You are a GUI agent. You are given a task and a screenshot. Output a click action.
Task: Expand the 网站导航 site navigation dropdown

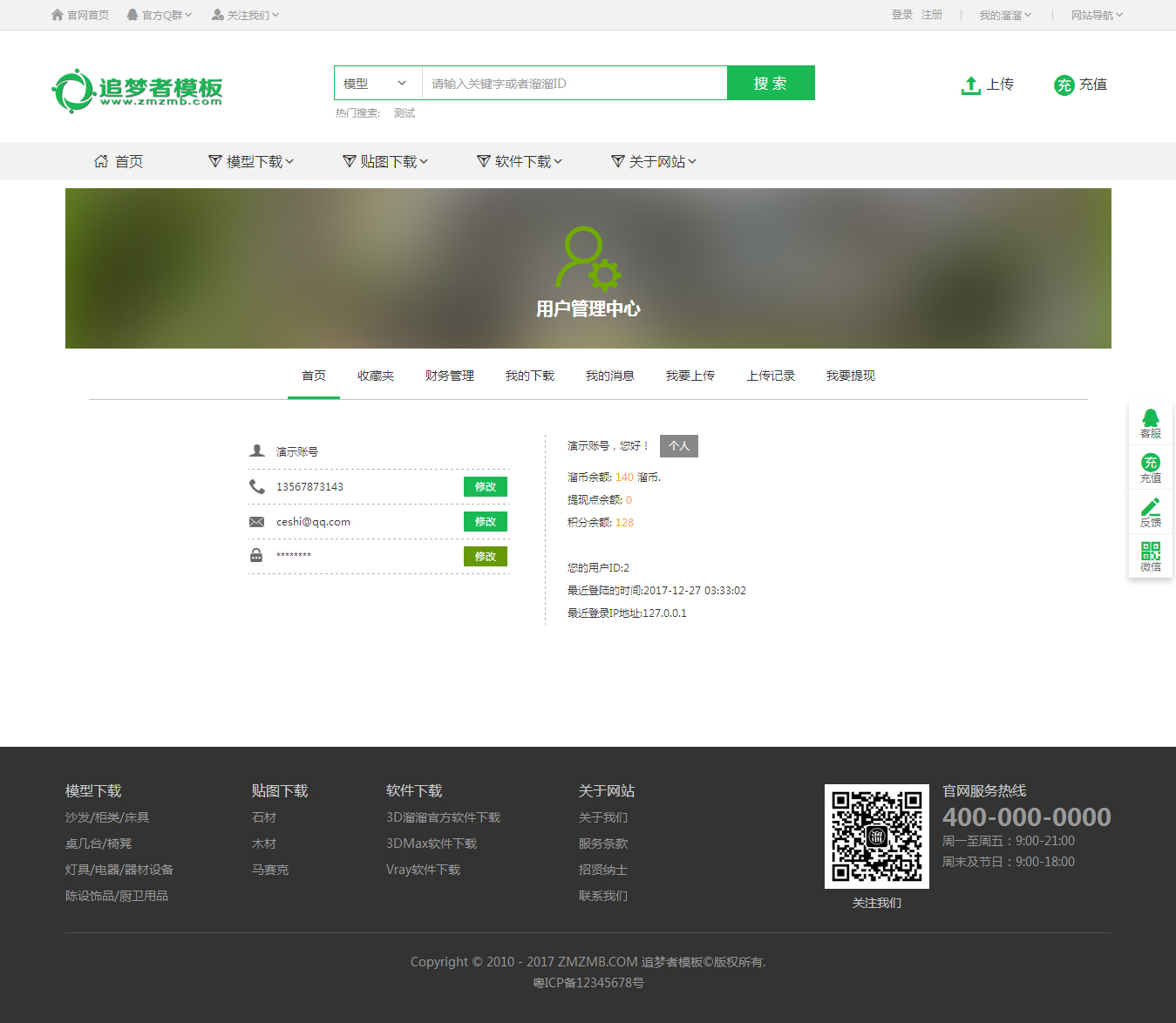coord(1096,15)
